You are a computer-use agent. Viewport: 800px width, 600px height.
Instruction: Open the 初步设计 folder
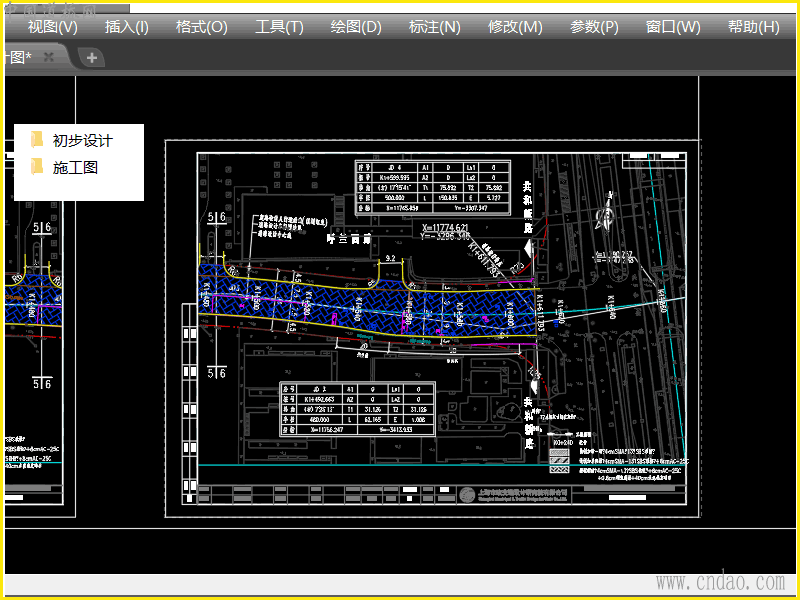[72, 140]
